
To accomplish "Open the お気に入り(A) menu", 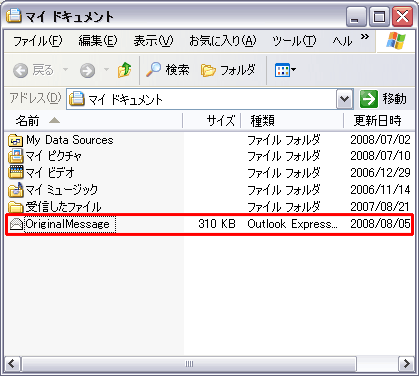I will 223,41.
